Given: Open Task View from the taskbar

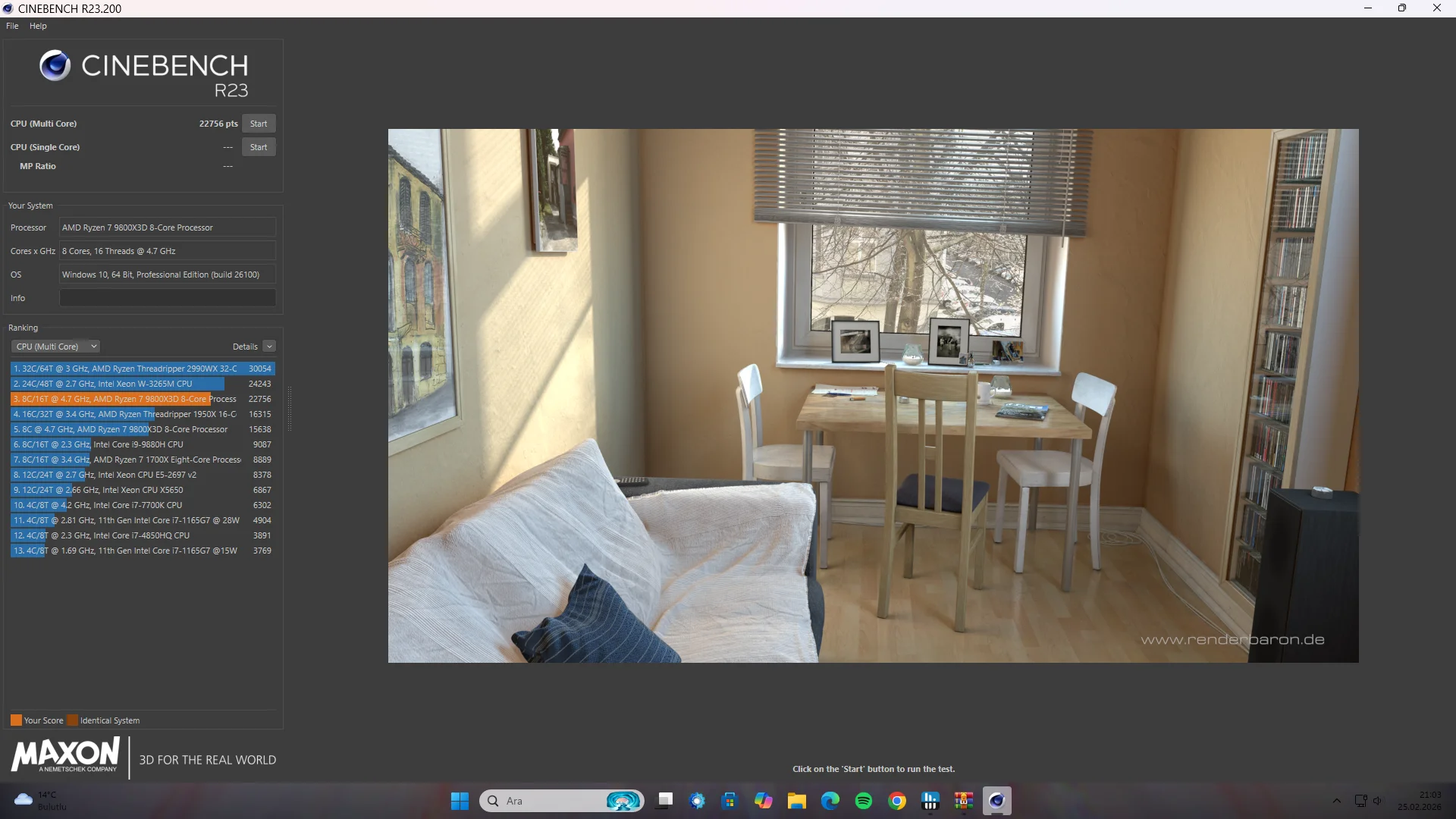Looking at the screenshot, I should pos(664,801).
